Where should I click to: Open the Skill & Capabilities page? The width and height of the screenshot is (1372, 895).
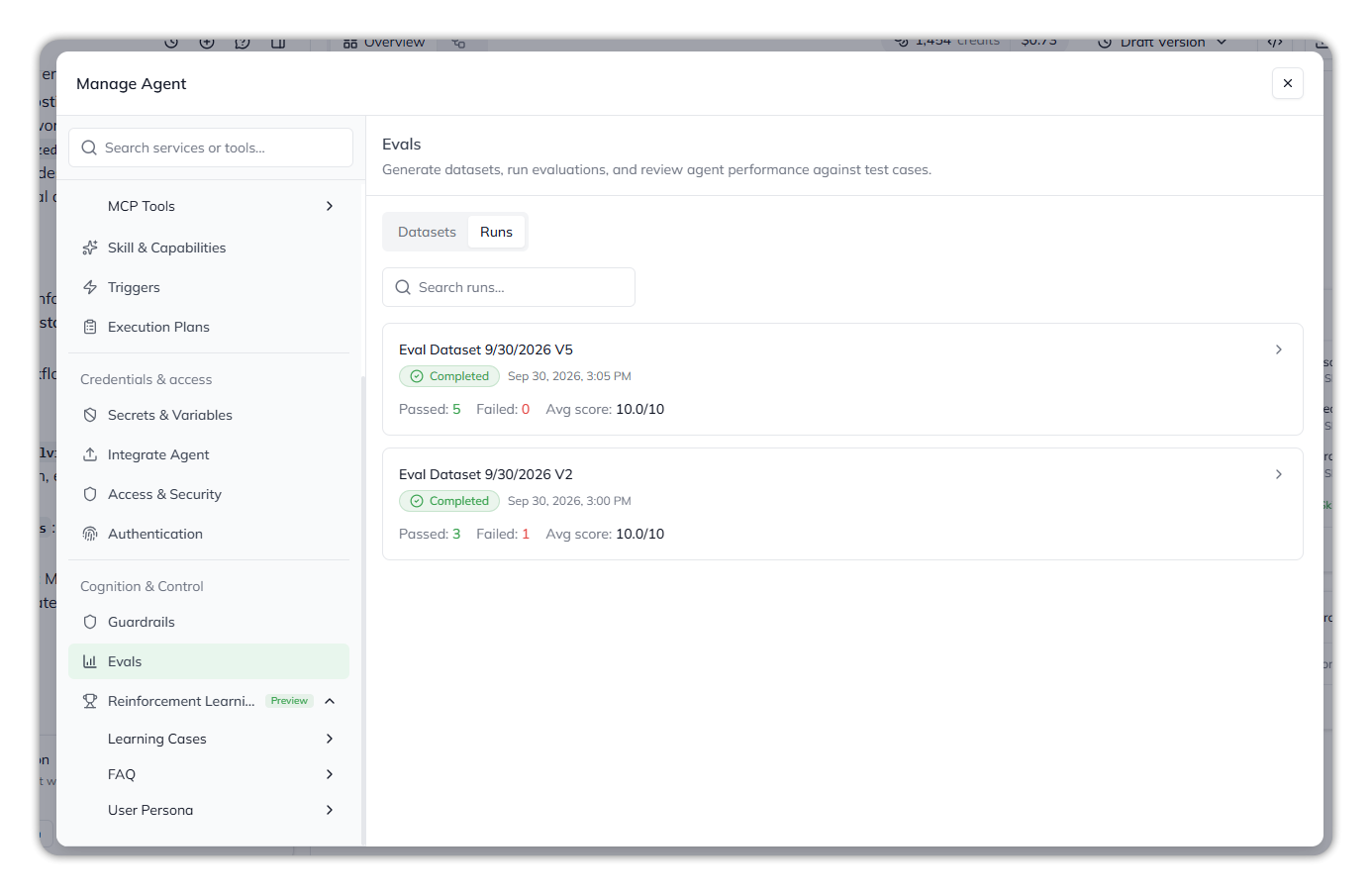(x=209, y=248)
